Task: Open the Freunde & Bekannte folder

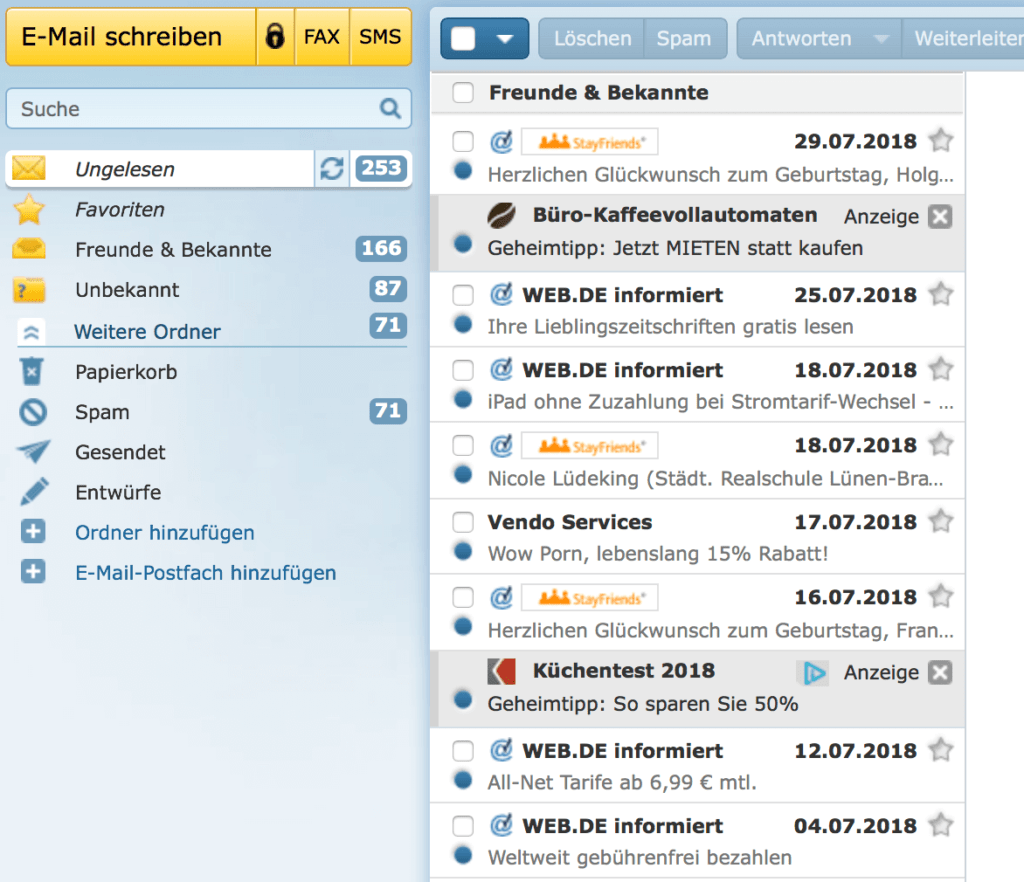Action: coord(173,249)
